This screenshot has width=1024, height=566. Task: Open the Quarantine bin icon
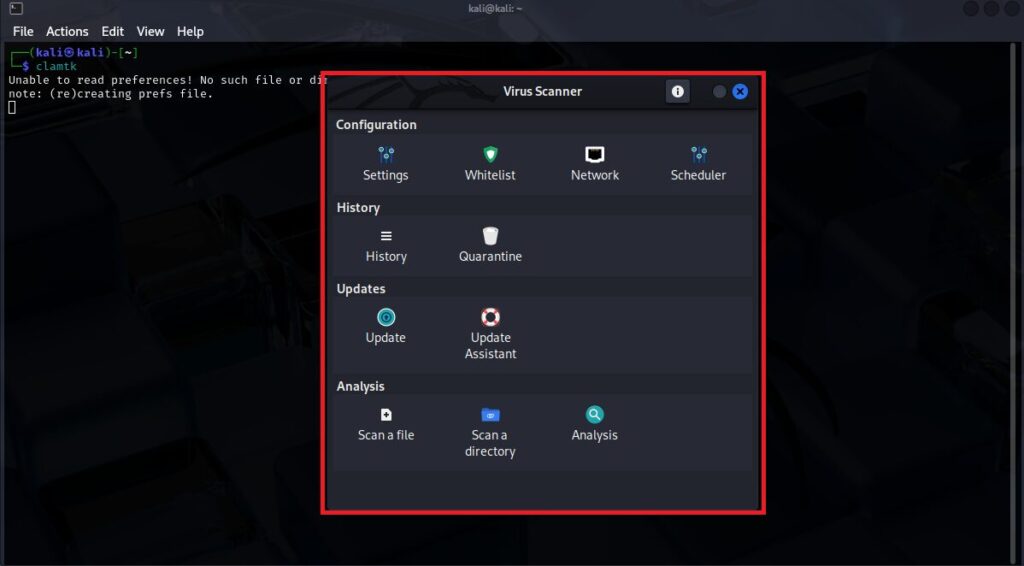click(490, 237)
